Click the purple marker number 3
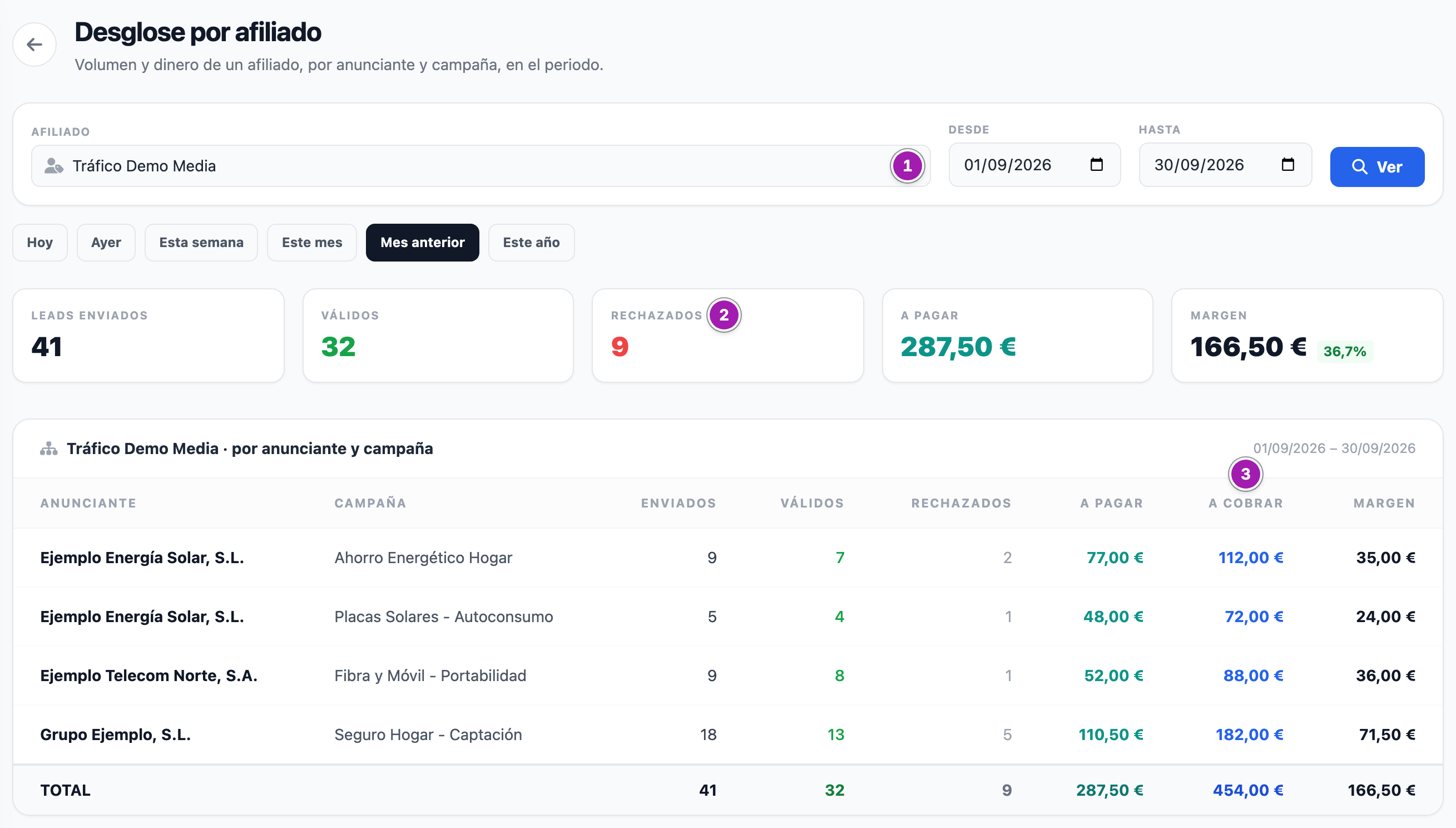 coord(1246,474)
